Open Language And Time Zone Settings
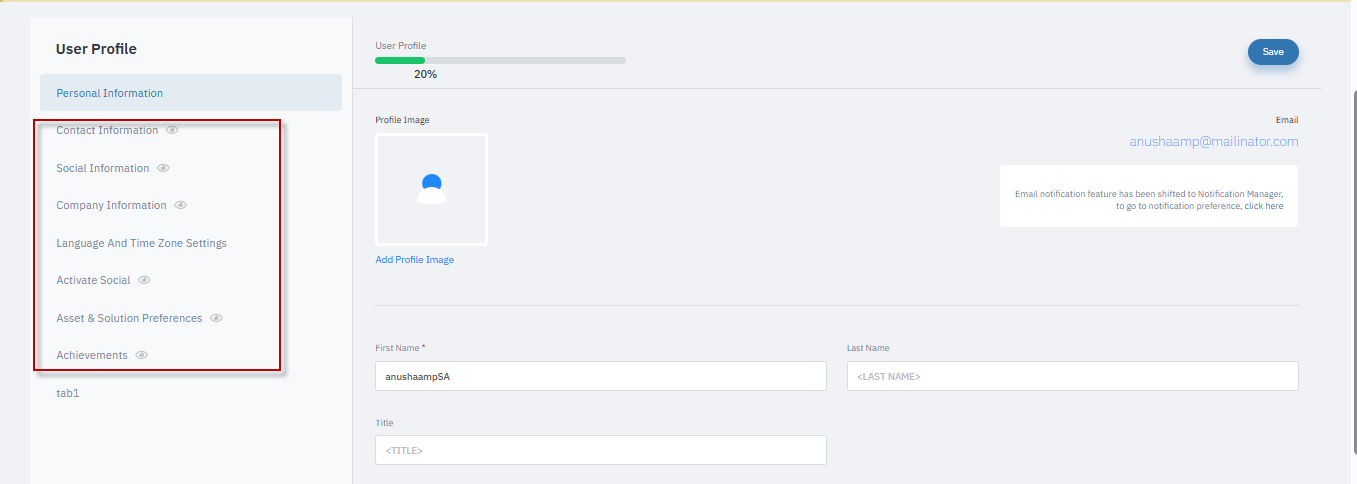Screen dimensions: 1357x484 point(141,243)
